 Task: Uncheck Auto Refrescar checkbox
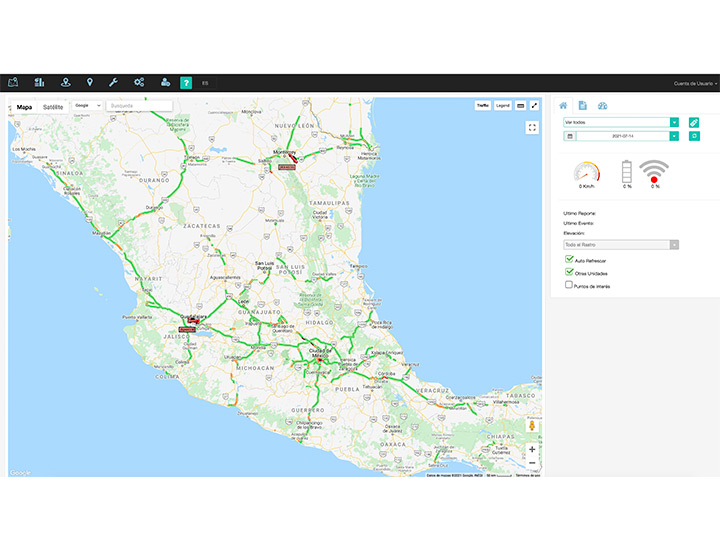(569, 259)
